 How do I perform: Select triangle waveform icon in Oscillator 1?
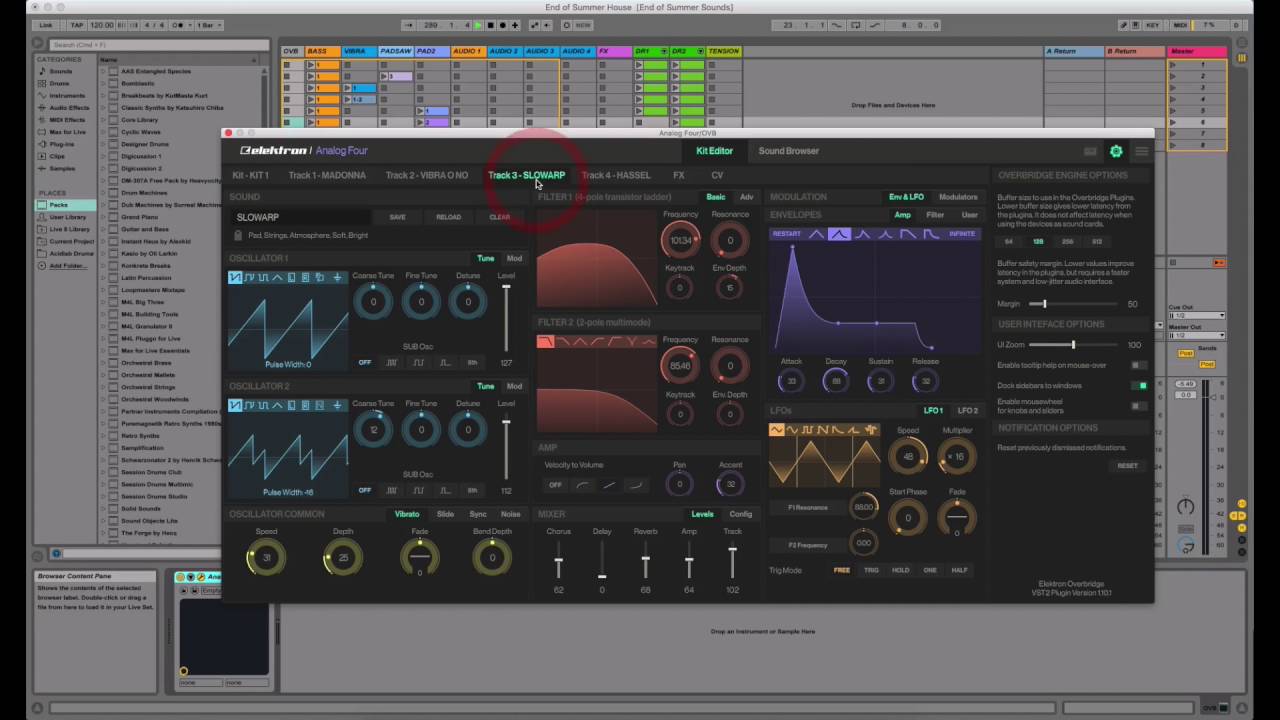[x=277, y=277]
